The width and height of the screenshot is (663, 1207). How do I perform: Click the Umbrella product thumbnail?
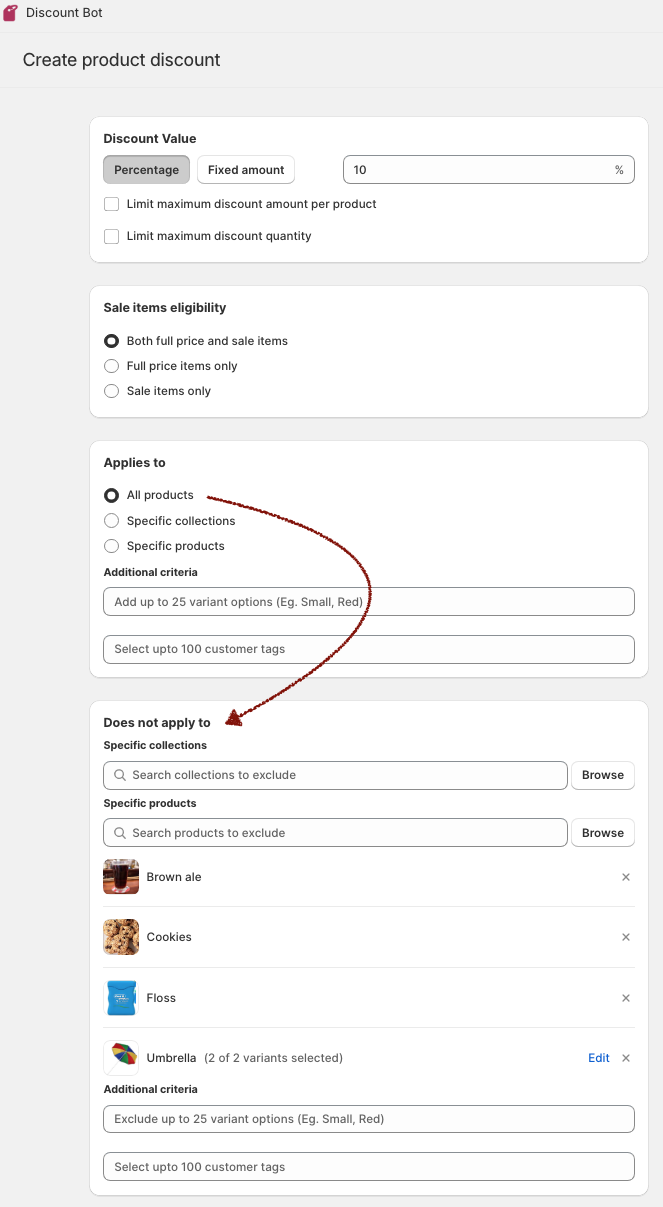121,1058
